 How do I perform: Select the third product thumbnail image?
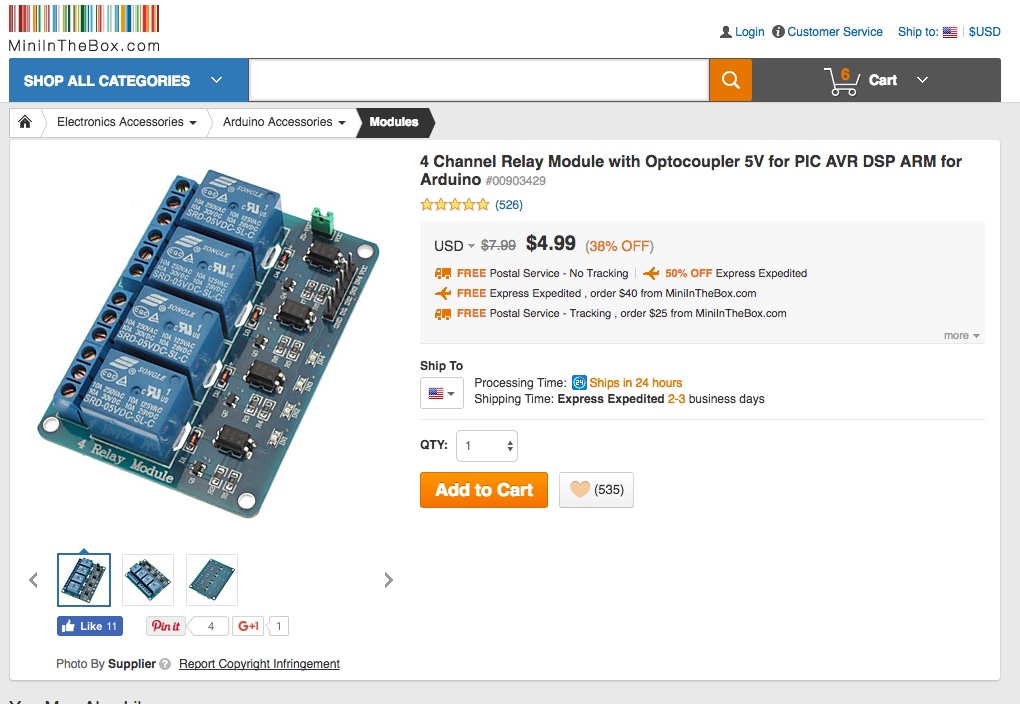click(212, 580)
